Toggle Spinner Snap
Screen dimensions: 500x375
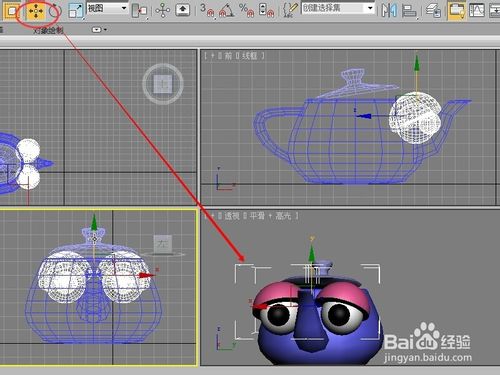[266, 10]
